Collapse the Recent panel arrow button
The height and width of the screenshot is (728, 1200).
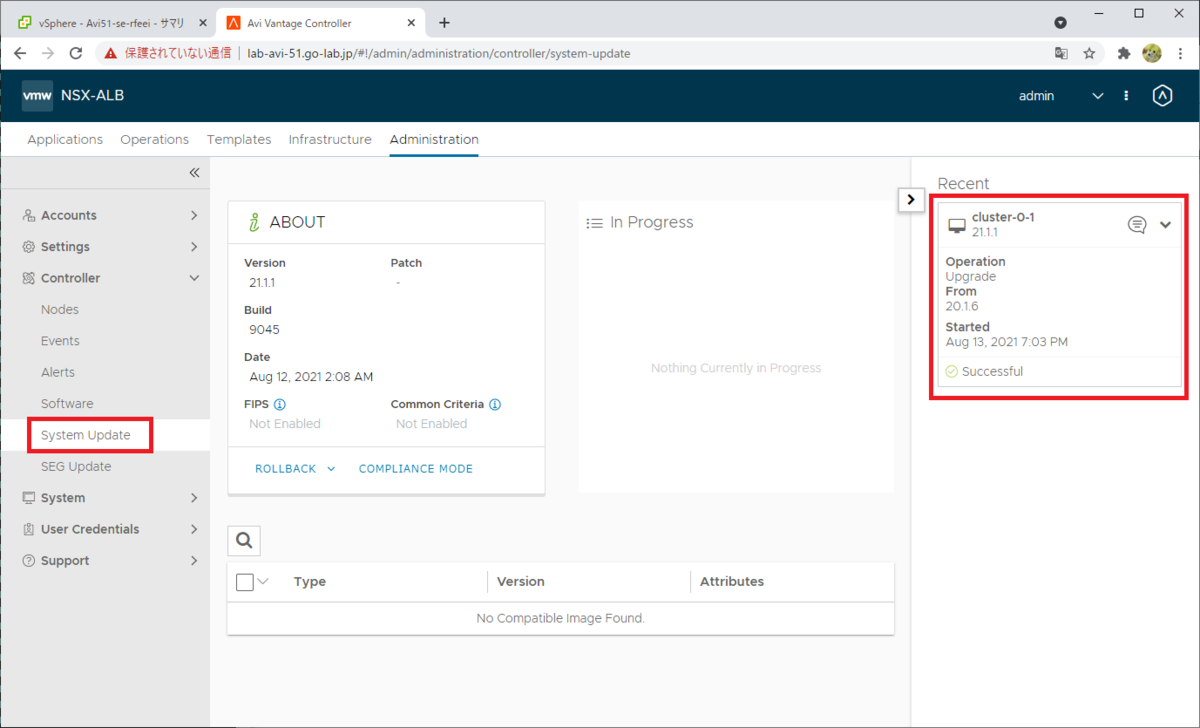(x=910, y=200)
